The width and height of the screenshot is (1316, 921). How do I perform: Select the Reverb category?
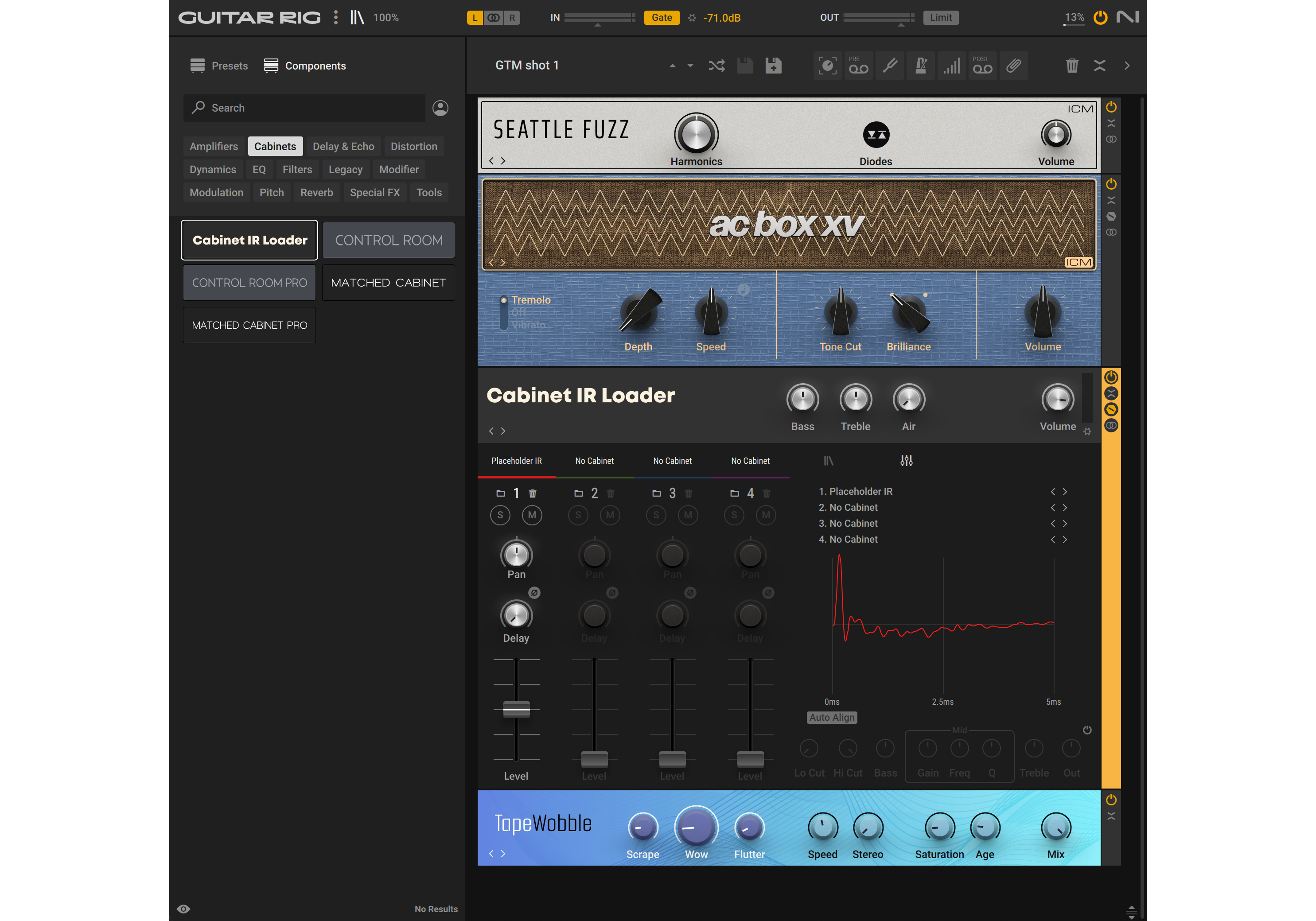click(316, 193)
